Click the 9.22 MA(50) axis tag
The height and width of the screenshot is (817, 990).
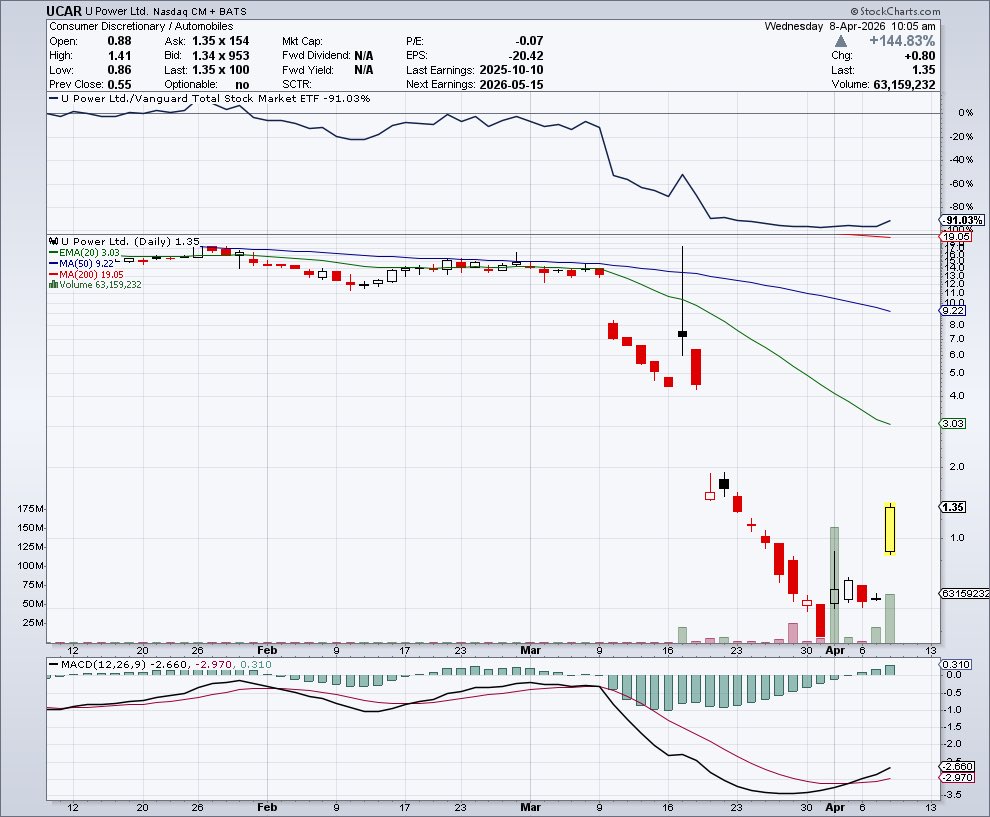pos(953,311)
